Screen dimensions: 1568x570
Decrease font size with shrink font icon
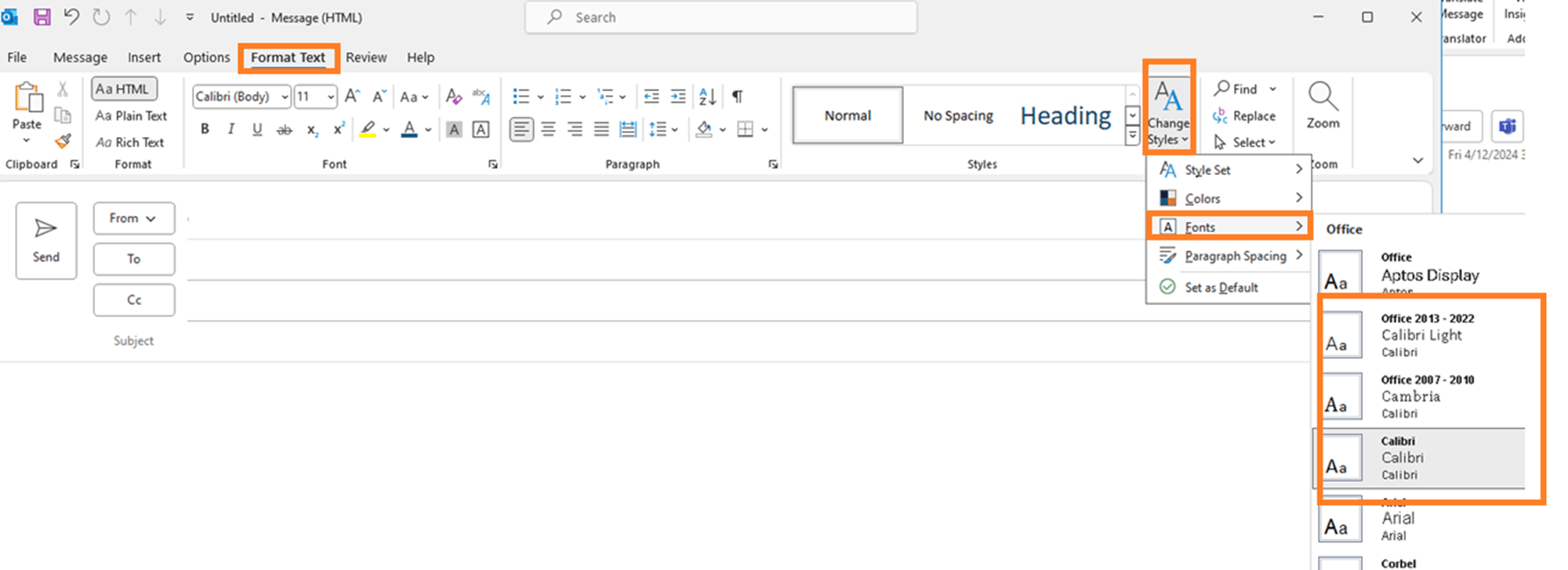[x=379, y=96]
